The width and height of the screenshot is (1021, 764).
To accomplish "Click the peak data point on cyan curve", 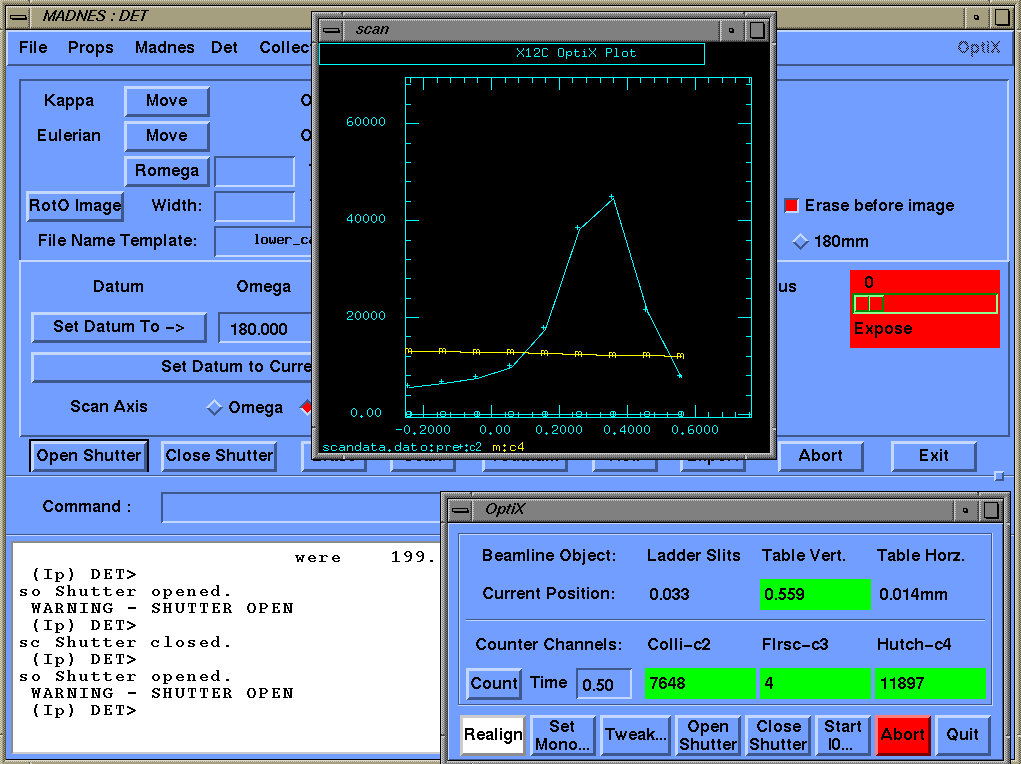I will click(x=611, y=197).
